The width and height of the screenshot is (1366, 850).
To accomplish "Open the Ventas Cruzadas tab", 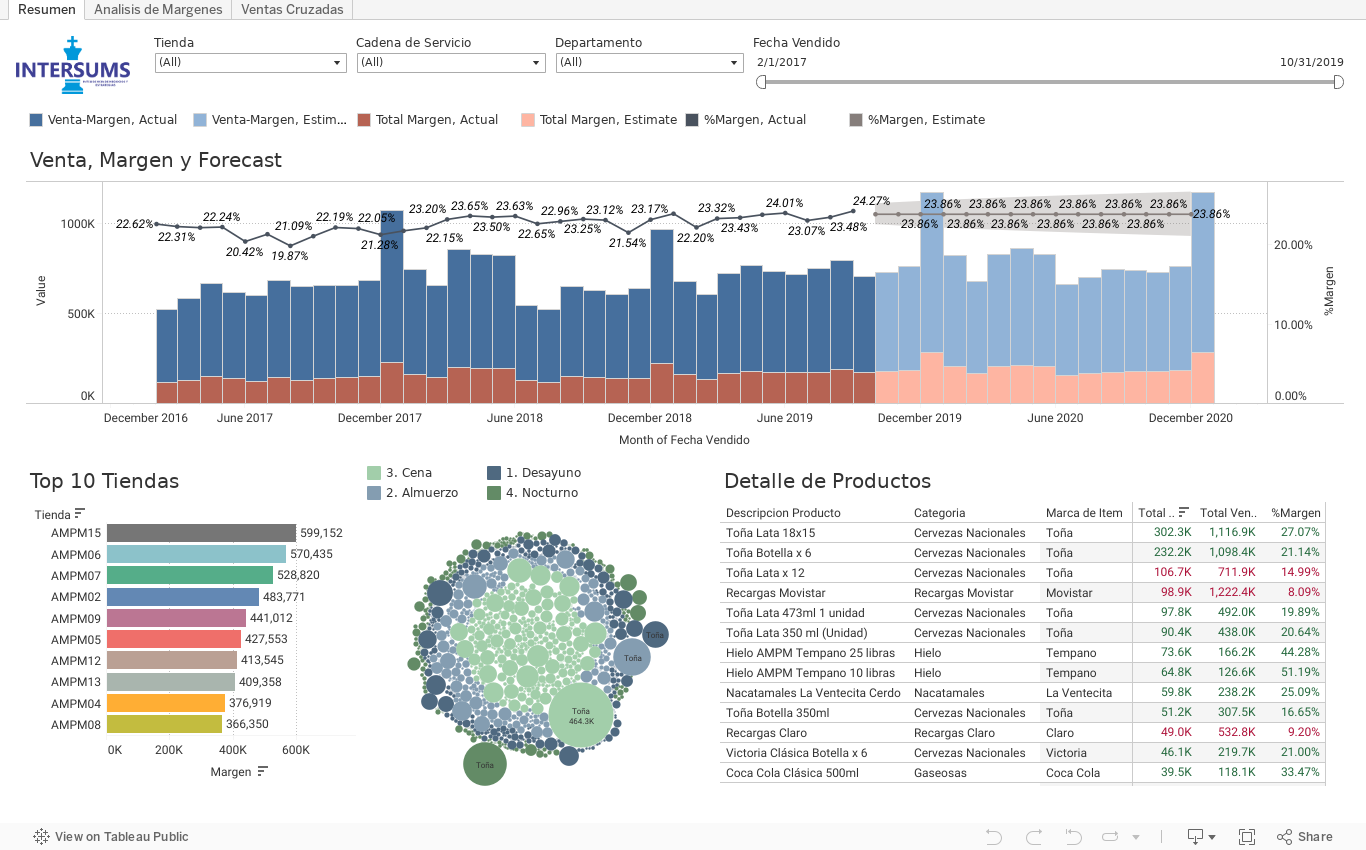I will point(292,9).
